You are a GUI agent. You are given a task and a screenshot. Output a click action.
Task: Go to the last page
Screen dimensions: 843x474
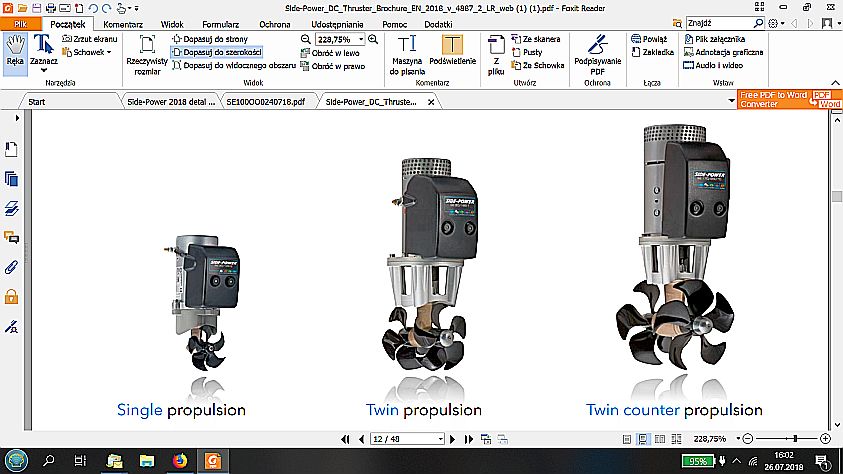pos(469,439)
